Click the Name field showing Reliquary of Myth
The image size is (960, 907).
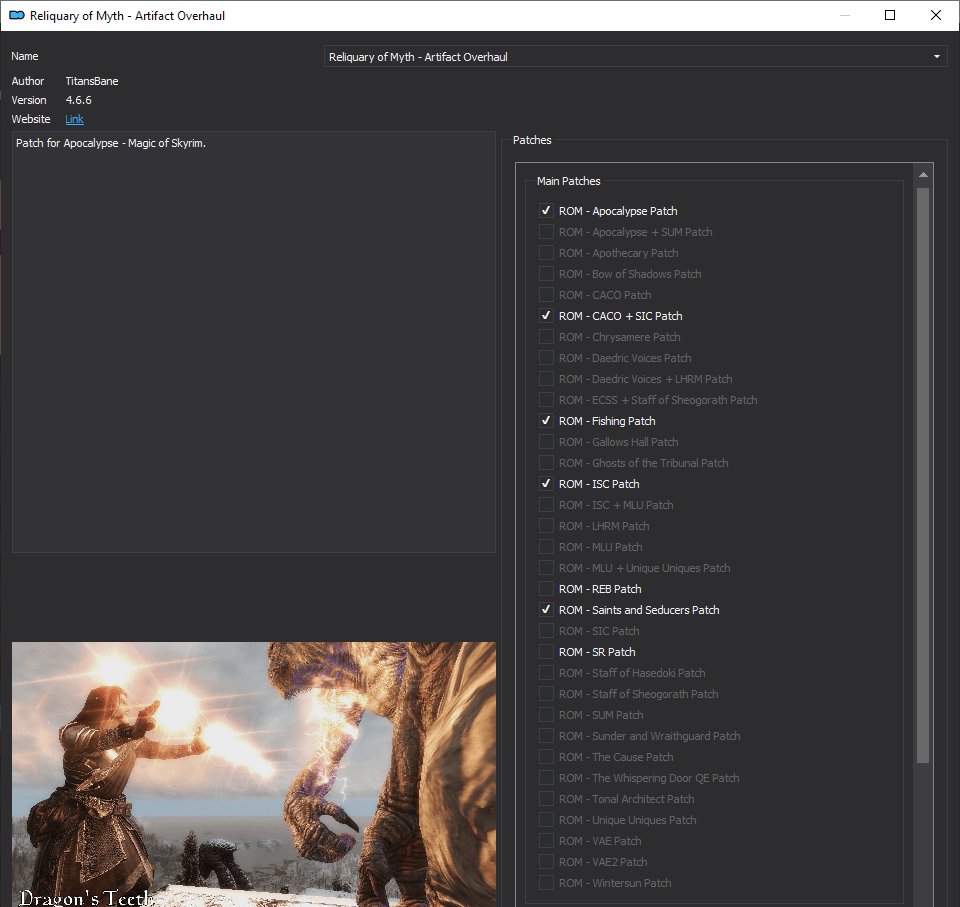click(636, 56)
